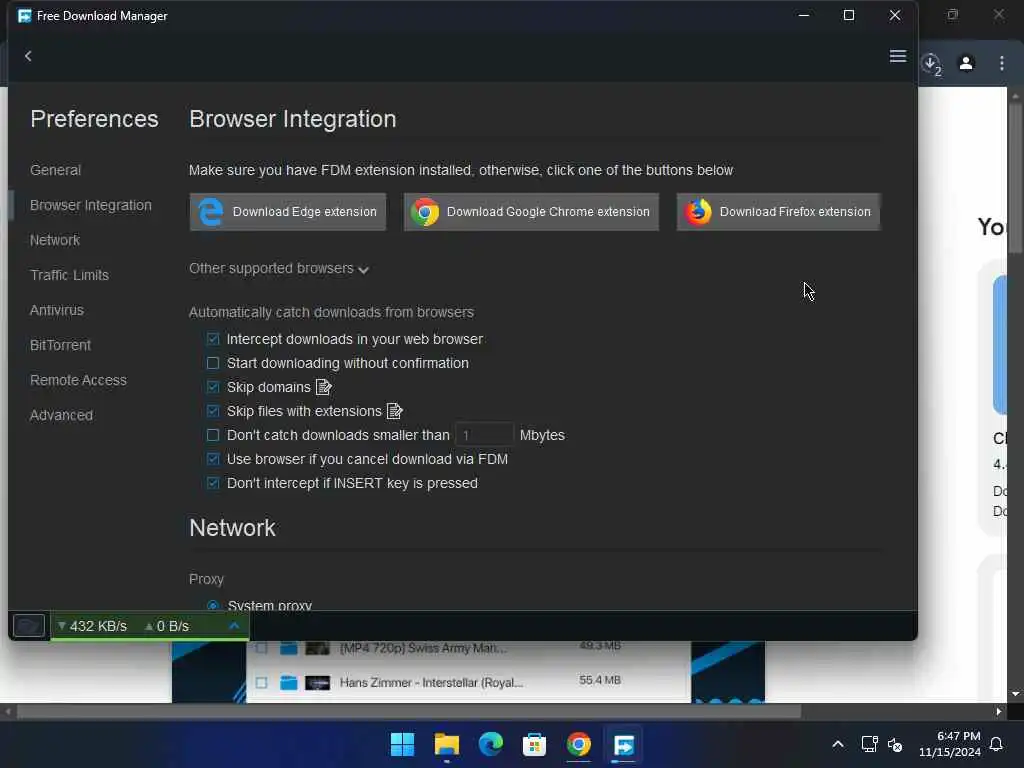The image size is (1024, 768).
Task: Open the hamburger main menu
Action: coord(897,56)
